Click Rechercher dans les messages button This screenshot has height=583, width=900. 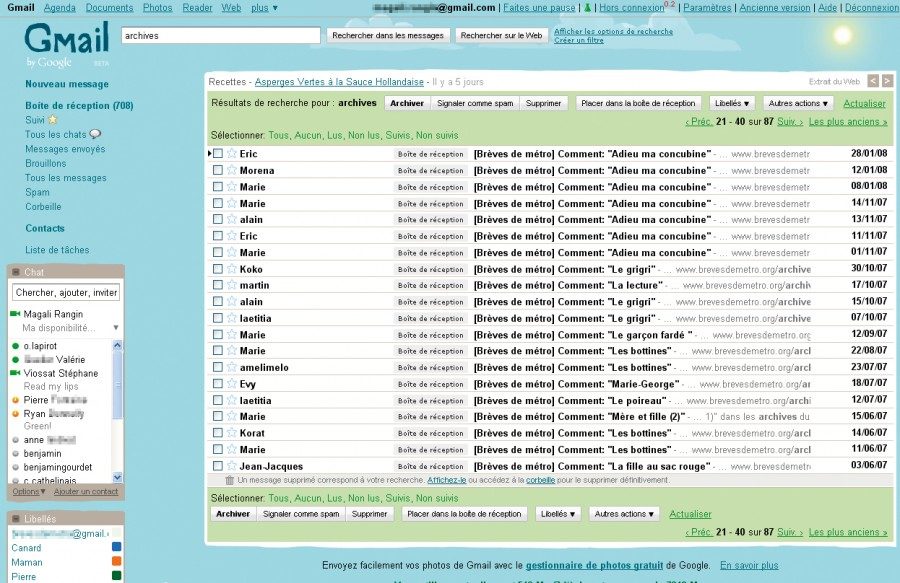388,36
